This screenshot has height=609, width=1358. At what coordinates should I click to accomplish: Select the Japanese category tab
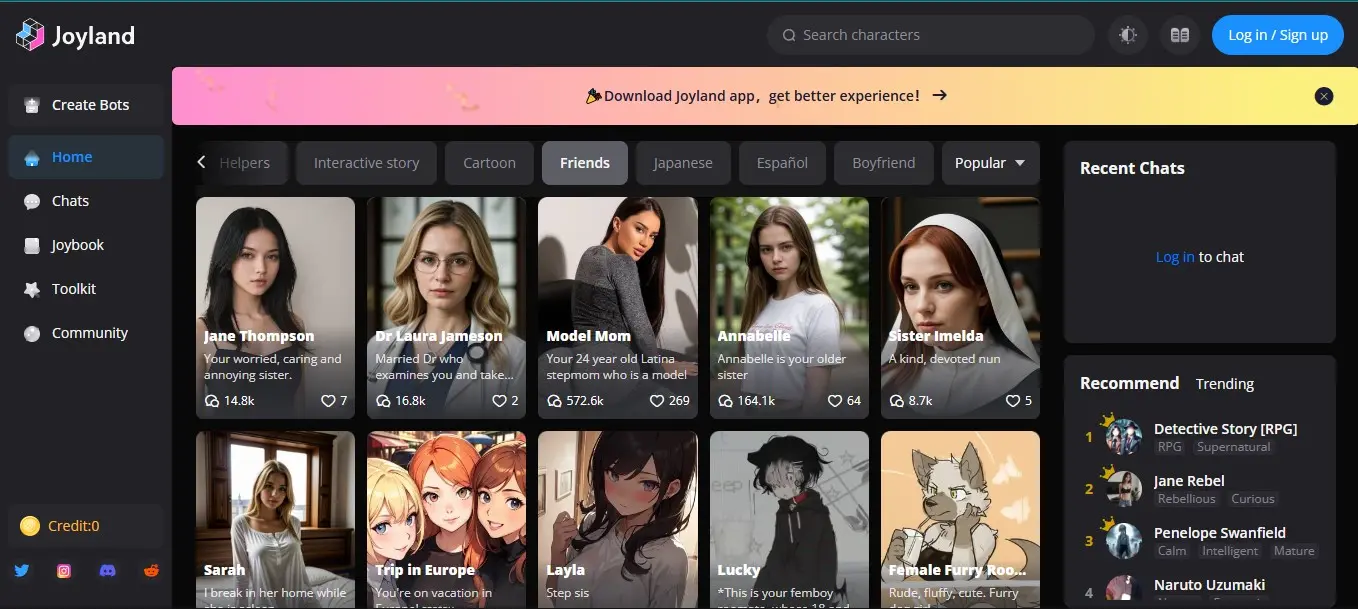point(683,163)
